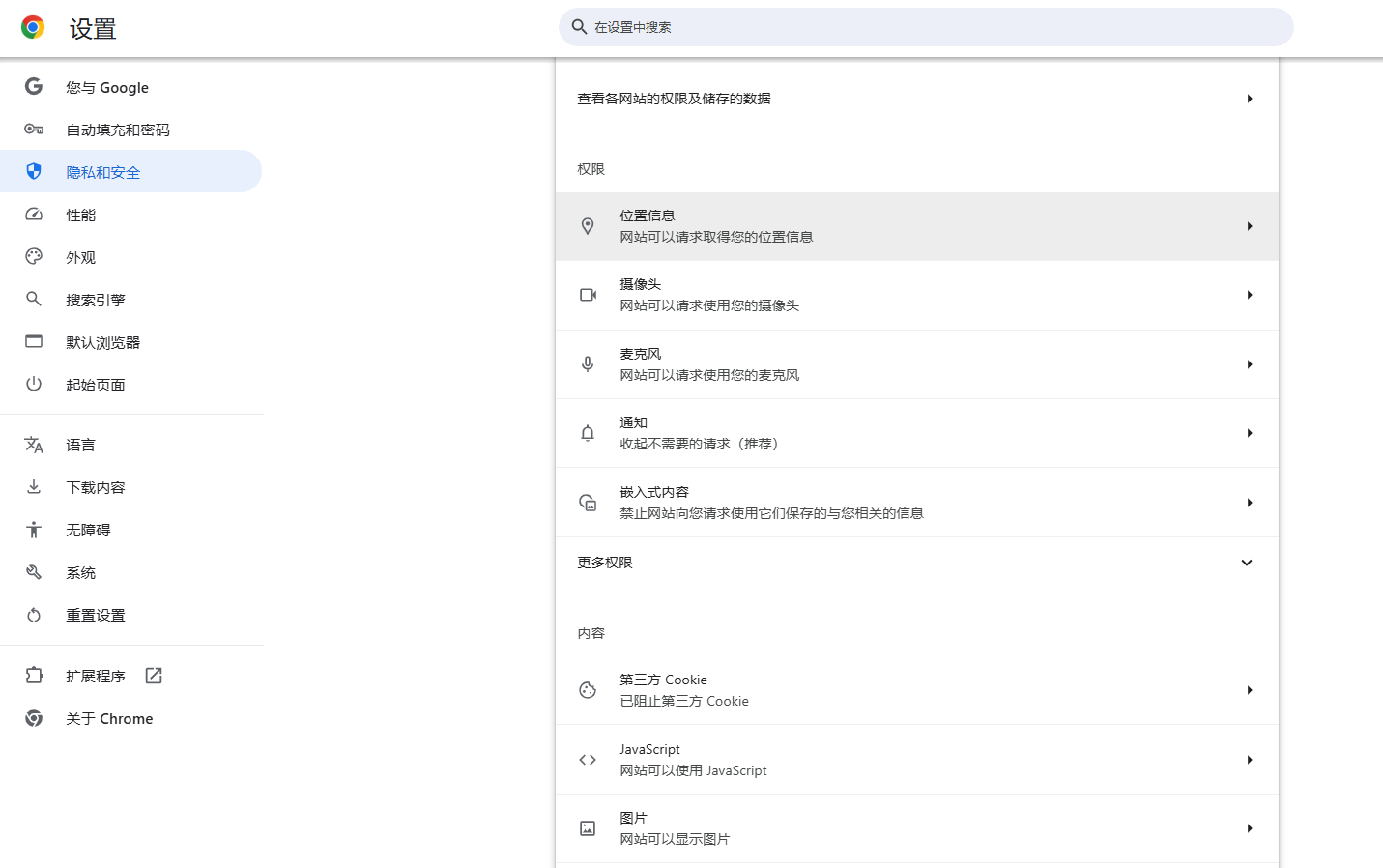Click the power icon for 起始页面
This screenshot has height=868, width=1383.
coord(34,384)
